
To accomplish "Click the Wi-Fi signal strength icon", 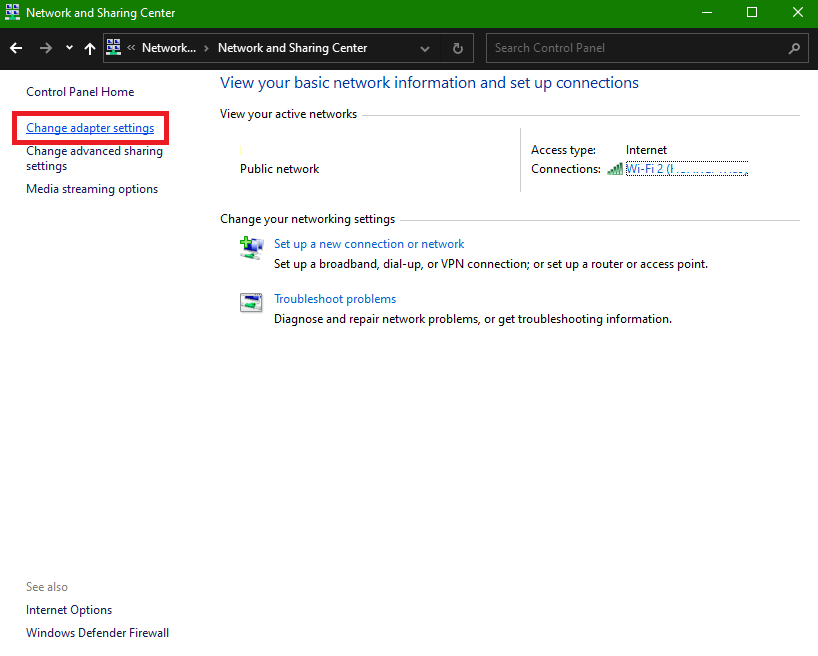I will point(613,168).
